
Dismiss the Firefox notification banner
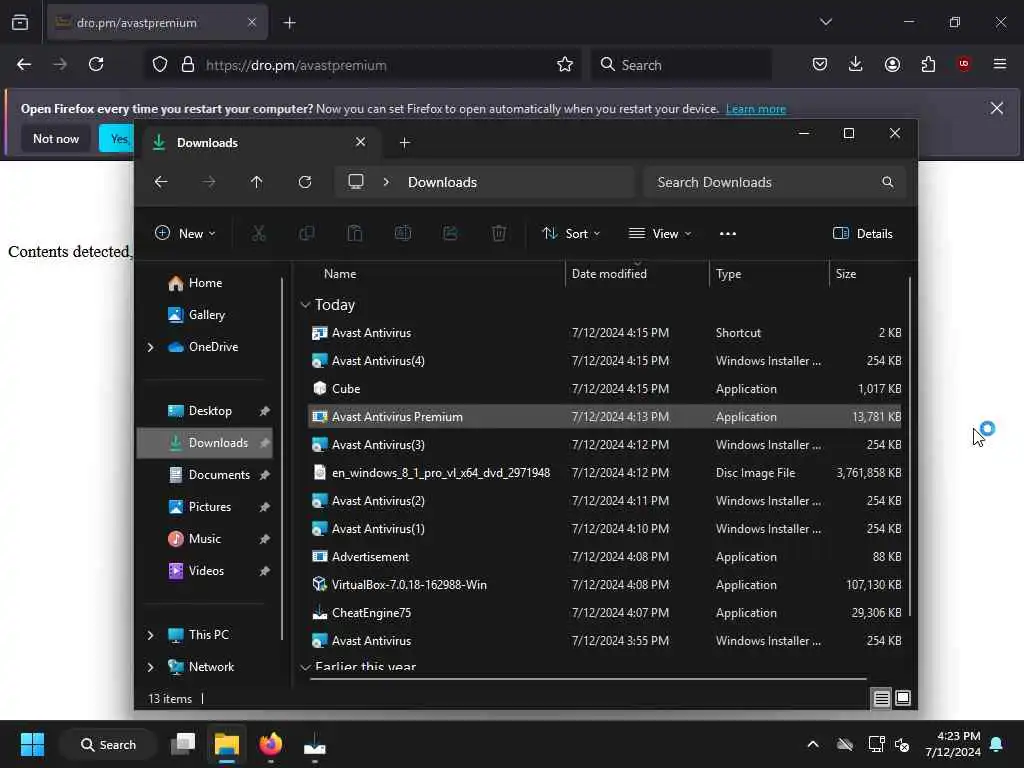[997, 108]
